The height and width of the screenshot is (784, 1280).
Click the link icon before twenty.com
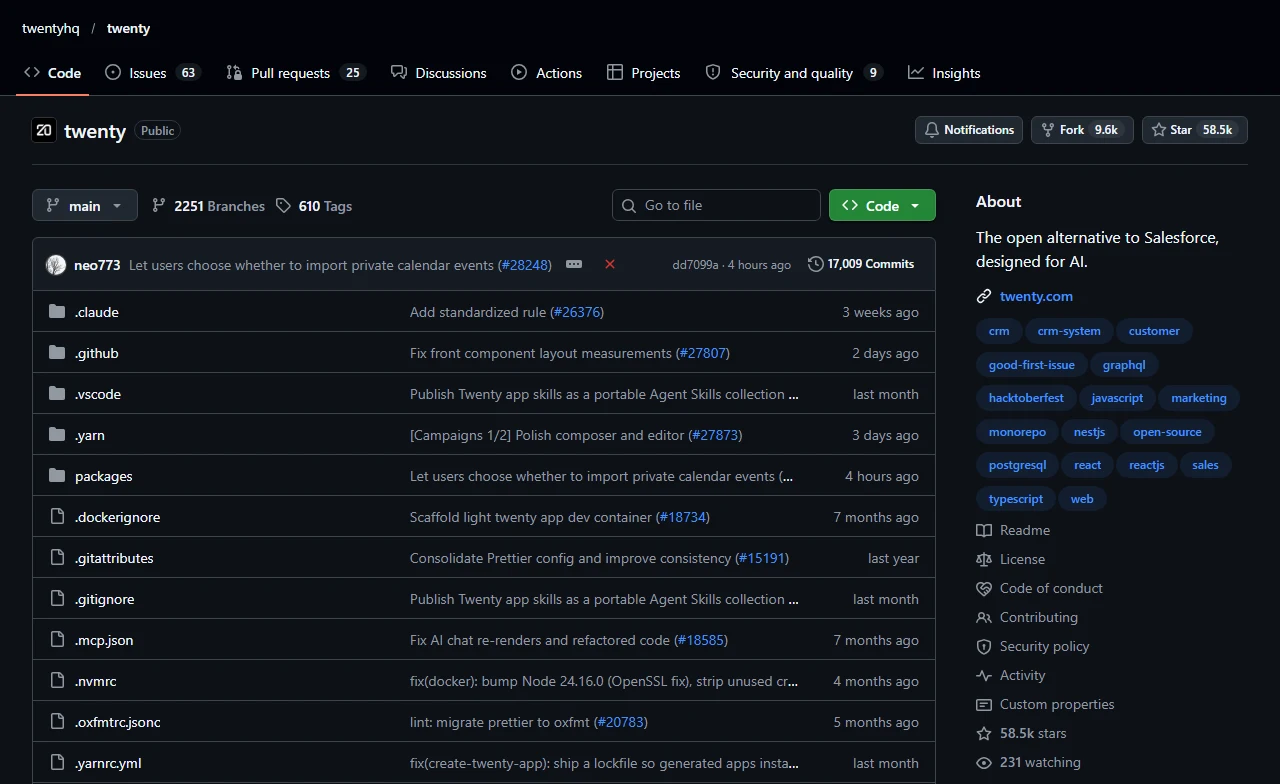pyautogui.click(x=984, y=296)
